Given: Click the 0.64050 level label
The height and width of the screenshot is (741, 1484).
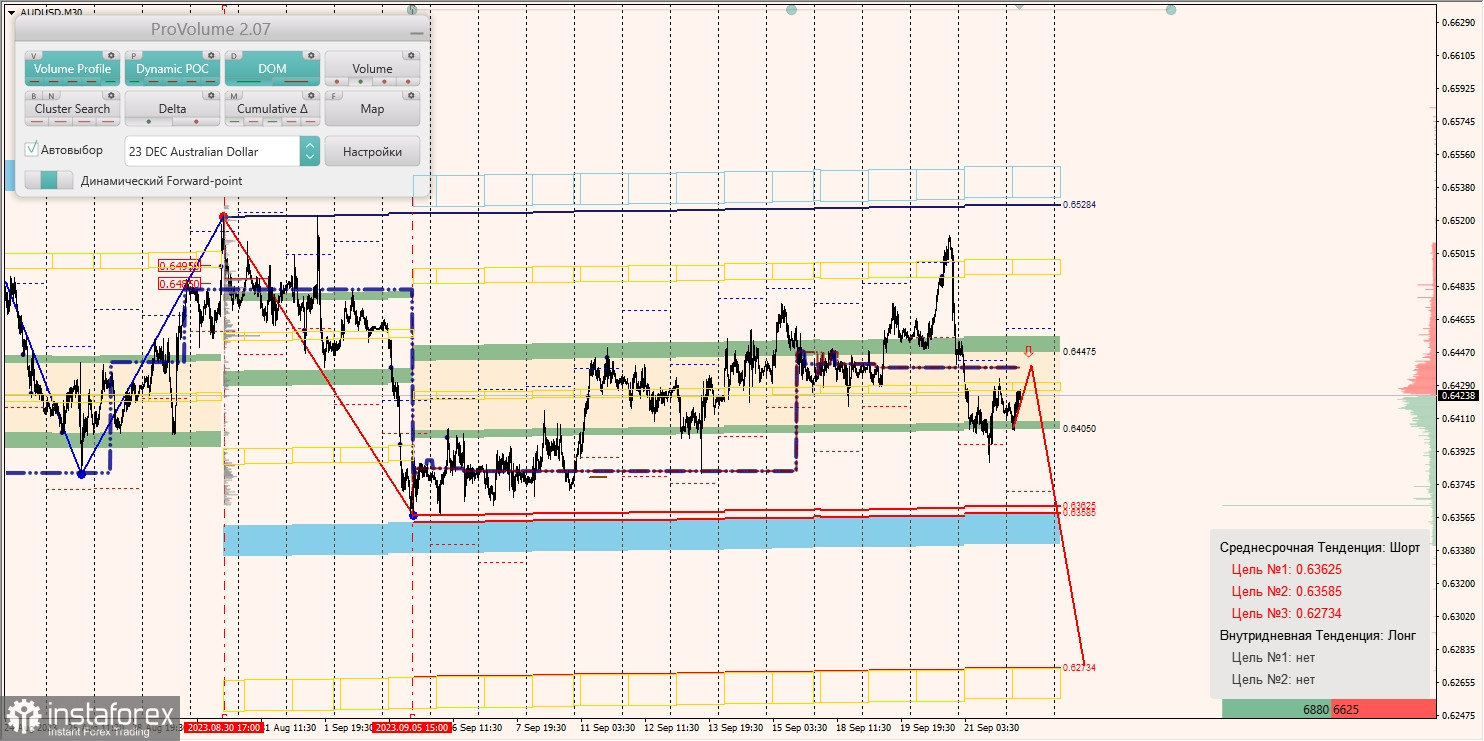Looking at the screenshot, I should click(1079, 428).
